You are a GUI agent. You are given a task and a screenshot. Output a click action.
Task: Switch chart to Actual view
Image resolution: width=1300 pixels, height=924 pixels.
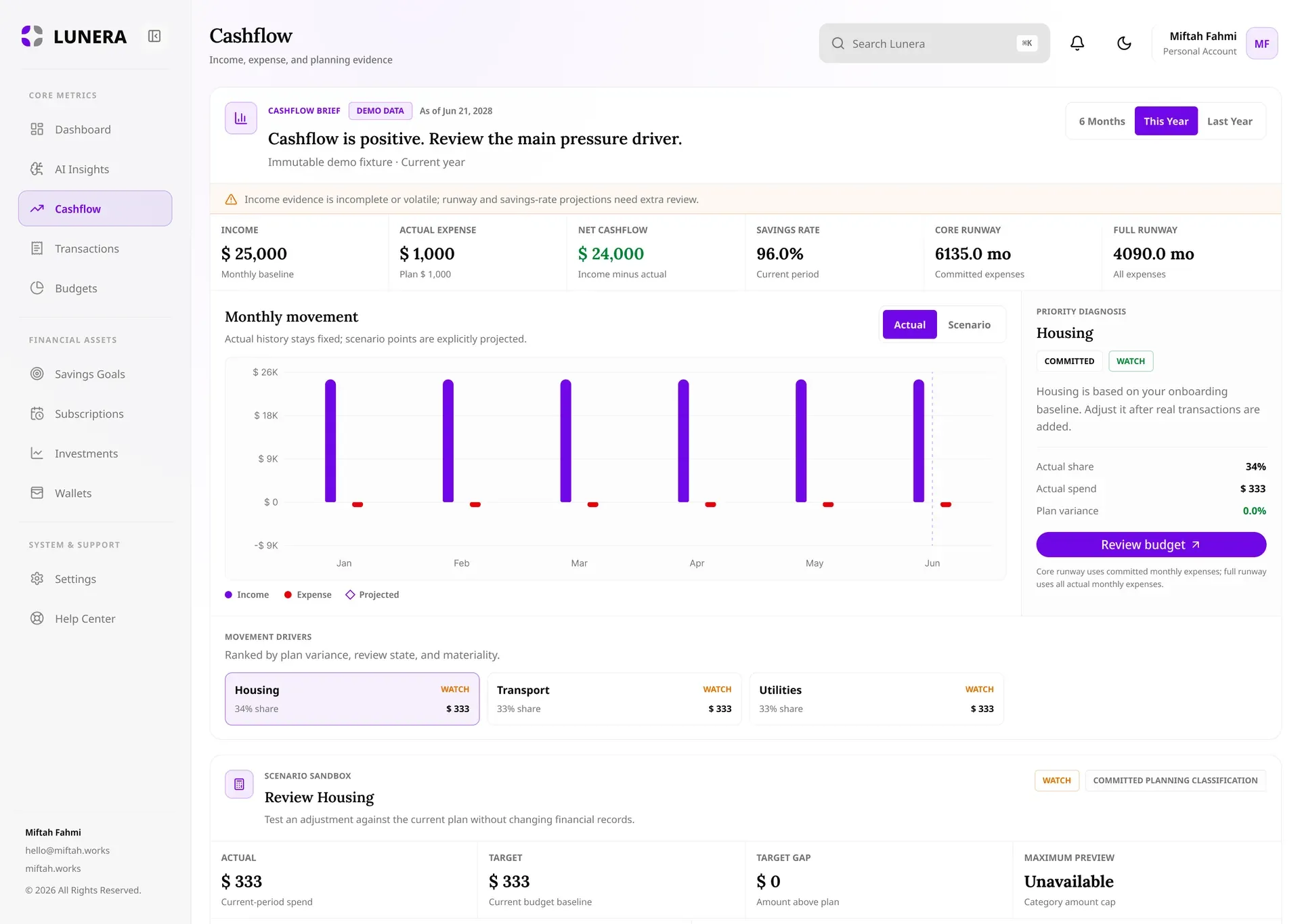pyautogui.click(x=909, y=325)
